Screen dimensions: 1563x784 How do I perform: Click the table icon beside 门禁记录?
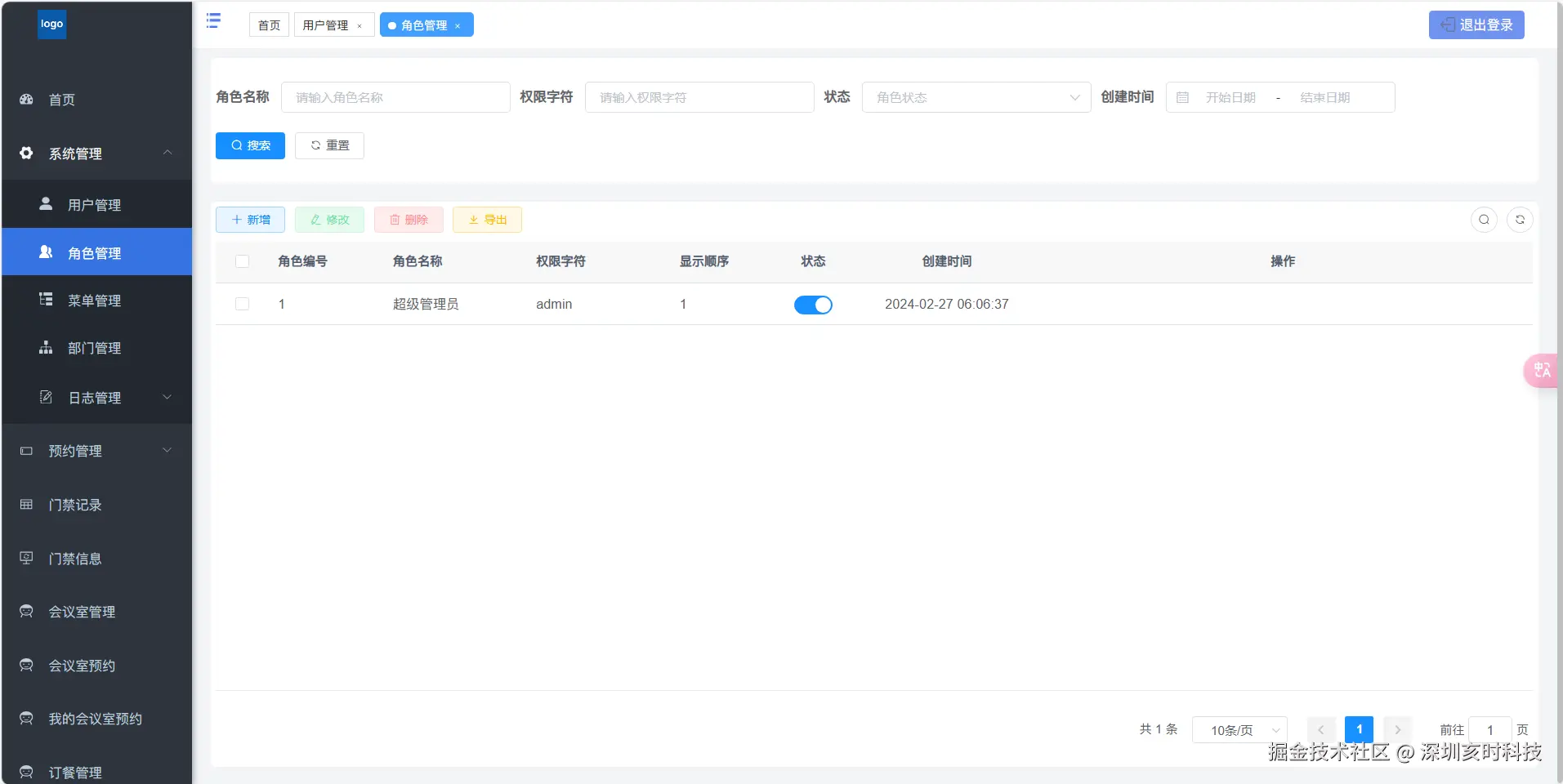(26, 505)
